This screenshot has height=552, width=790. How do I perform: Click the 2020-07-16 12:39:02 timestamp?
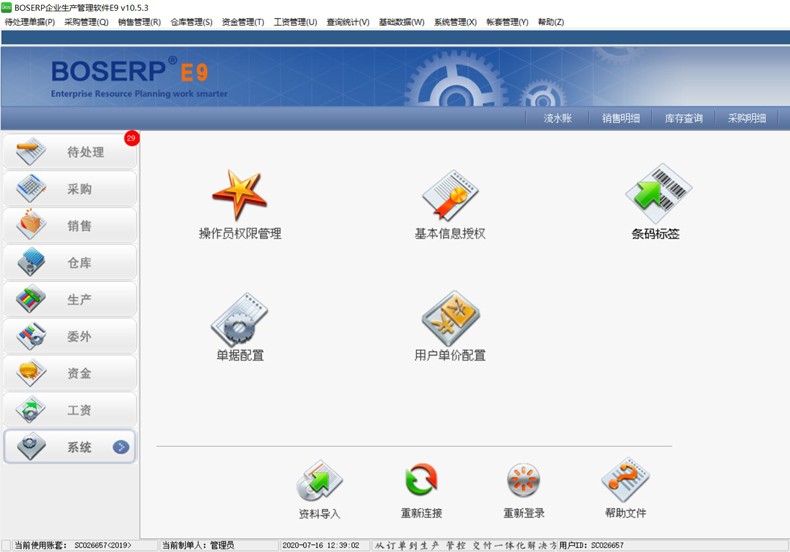[321, 545]
